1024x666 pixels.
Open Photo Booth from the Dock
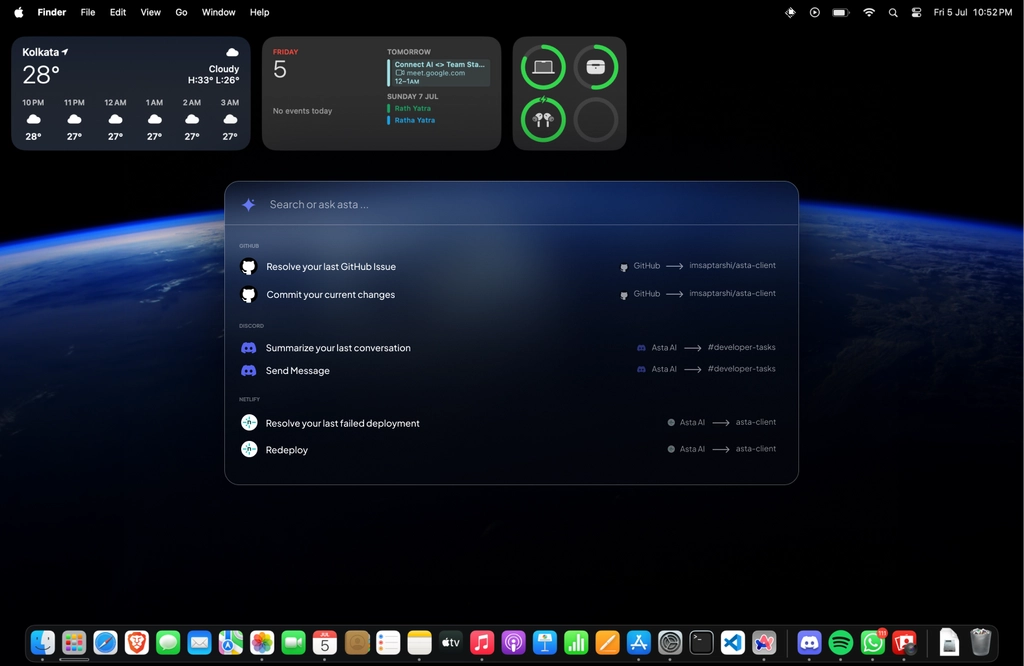904,643
